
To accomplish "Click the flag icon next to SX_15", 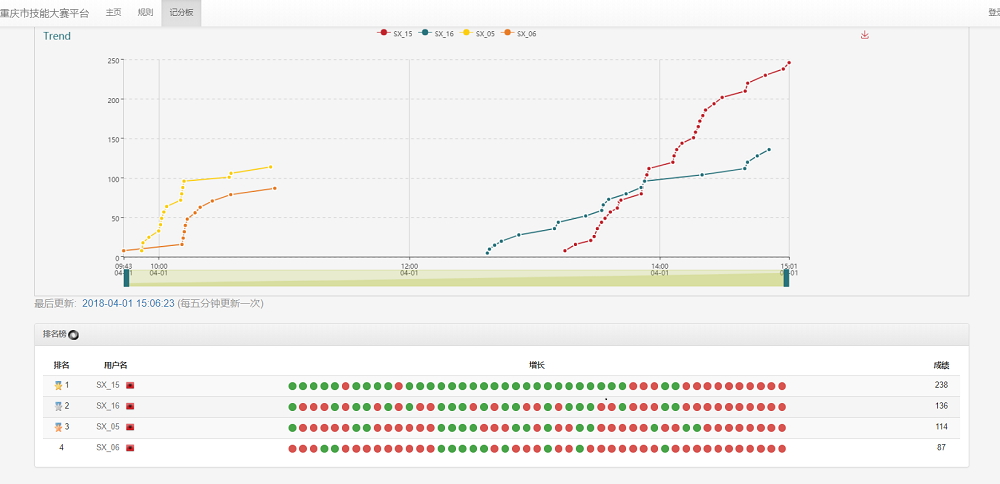I will tap(130, 385).
